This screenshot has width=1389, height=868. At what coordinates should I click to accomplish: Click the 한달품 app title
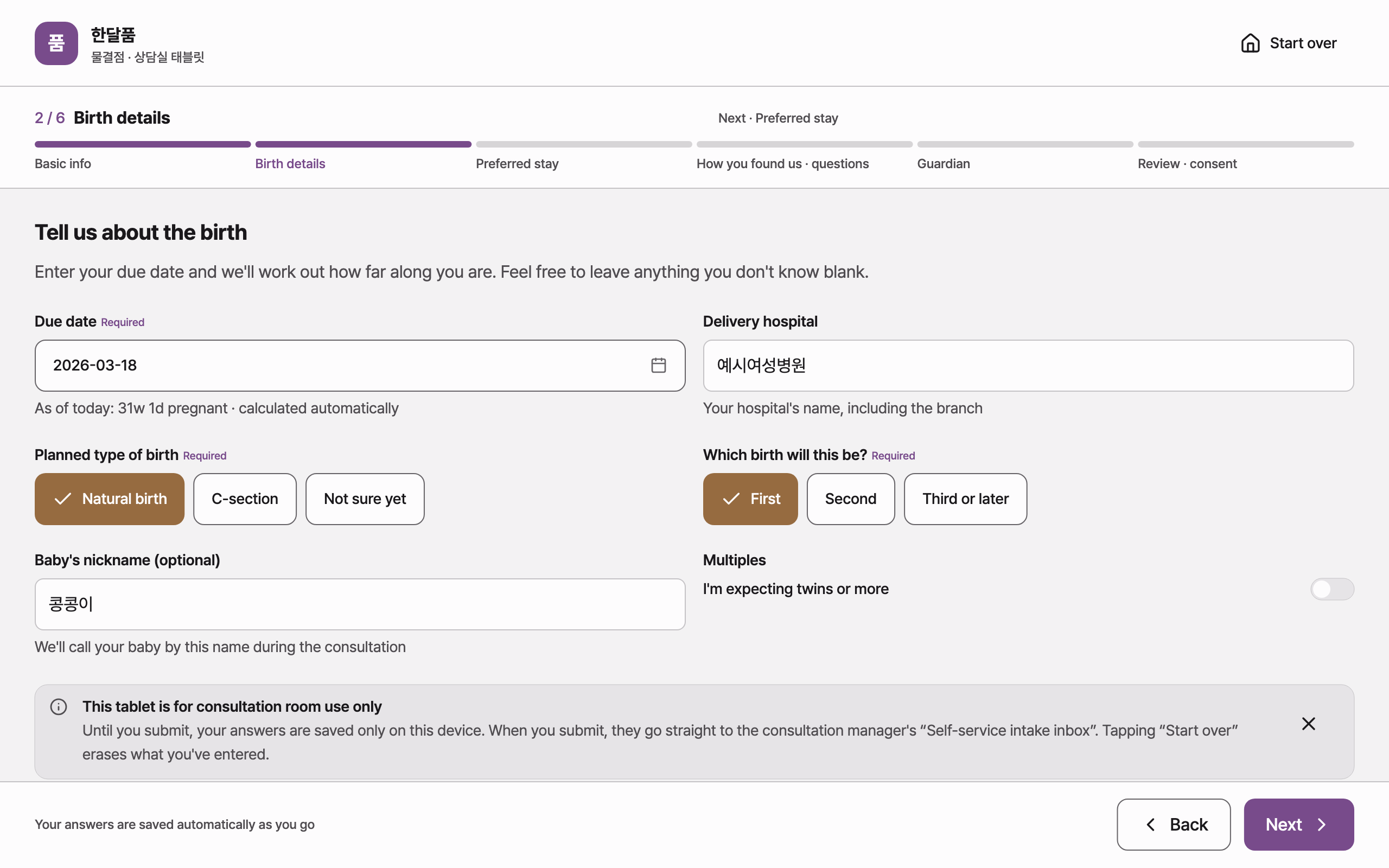[x=113, y=34]
